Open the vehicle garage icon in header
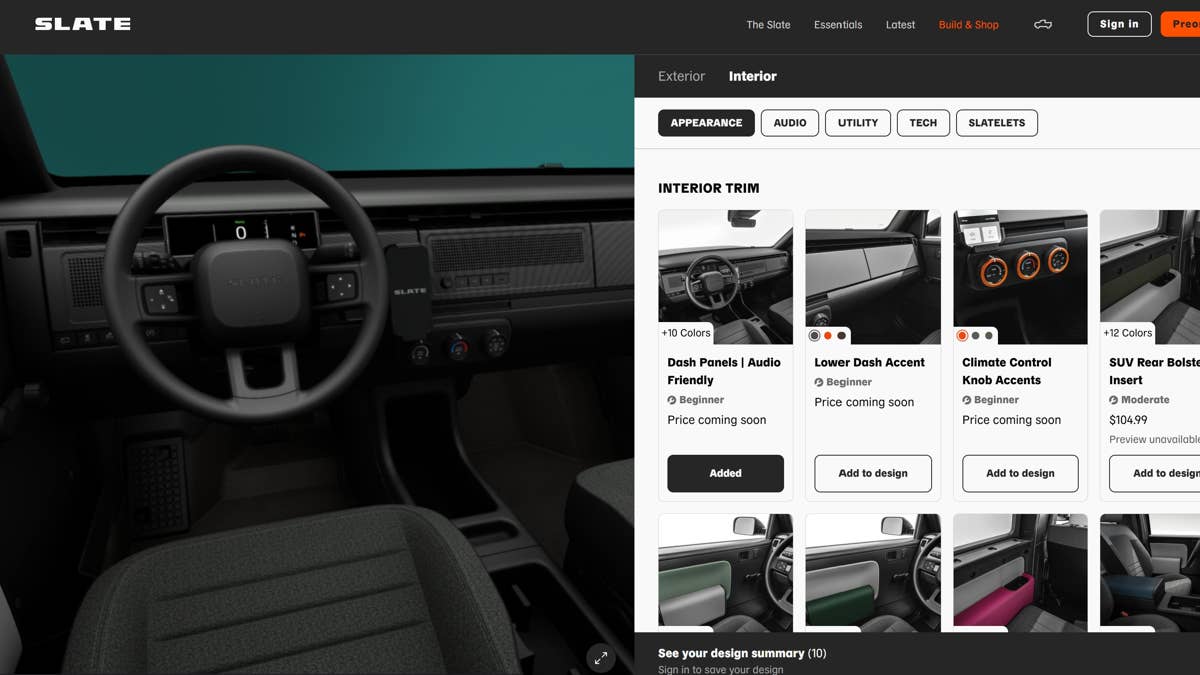1200x675 pixels. (1043, 25)
